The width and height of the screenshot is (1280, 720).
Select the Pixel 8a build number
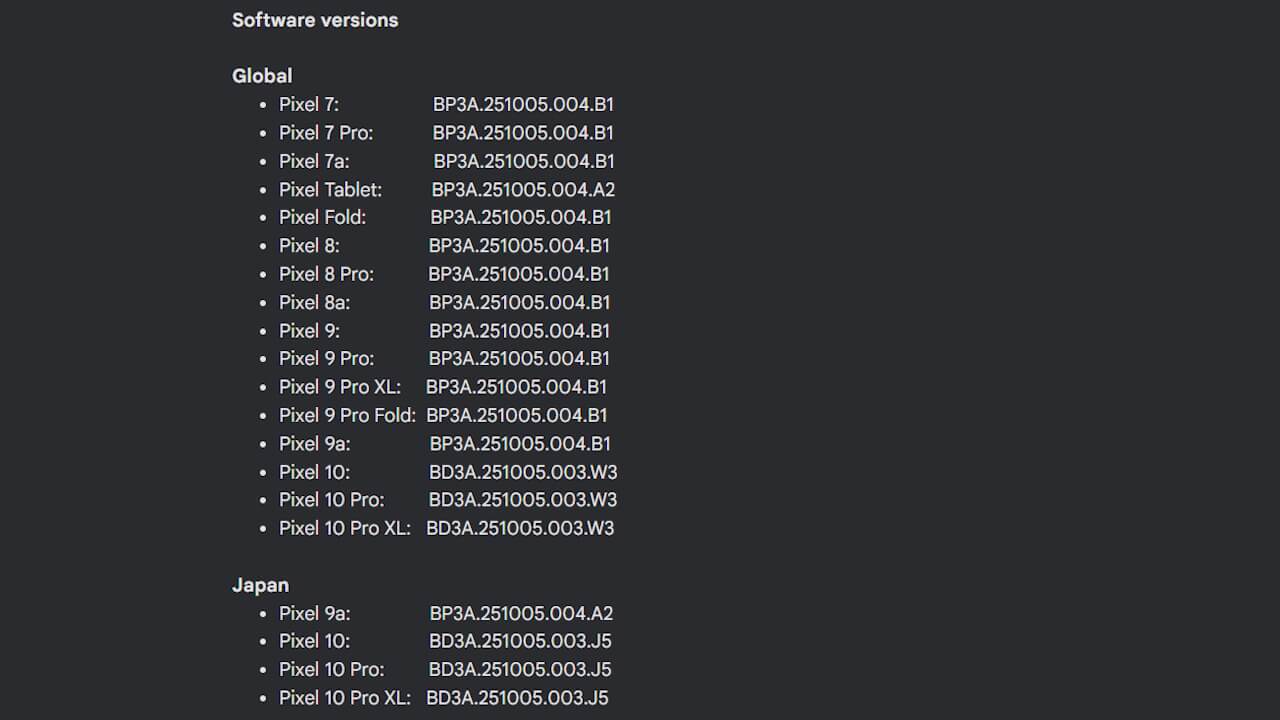(x=519, y=302)
